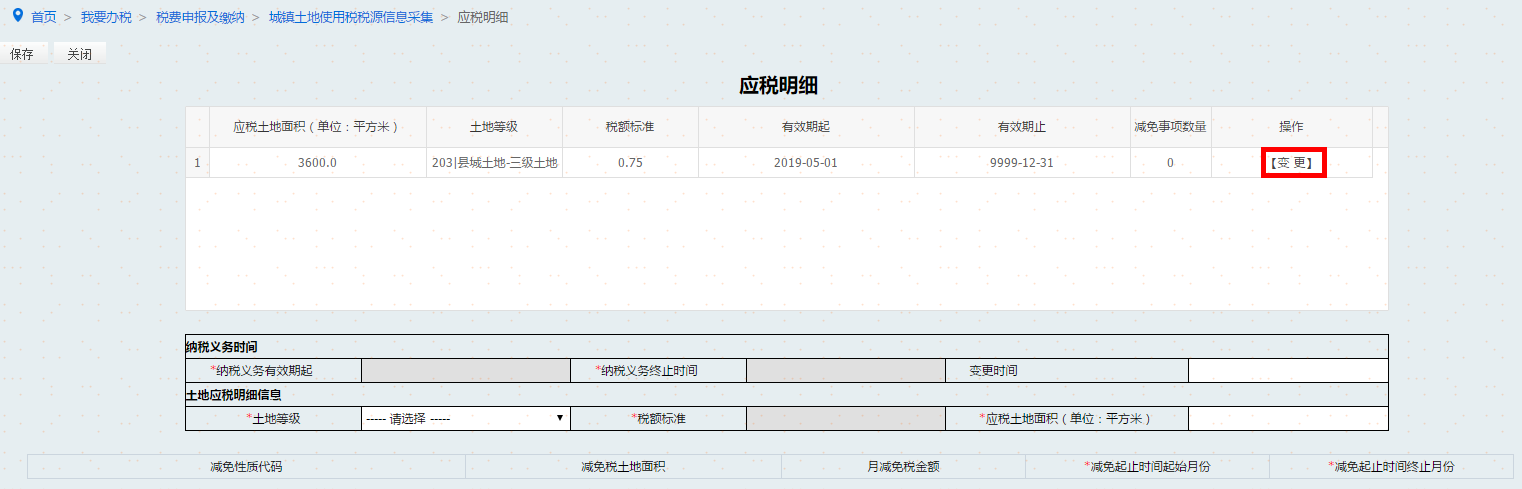Click the 保存 button
The image size is (1522, 489).
tap(23, 54)
